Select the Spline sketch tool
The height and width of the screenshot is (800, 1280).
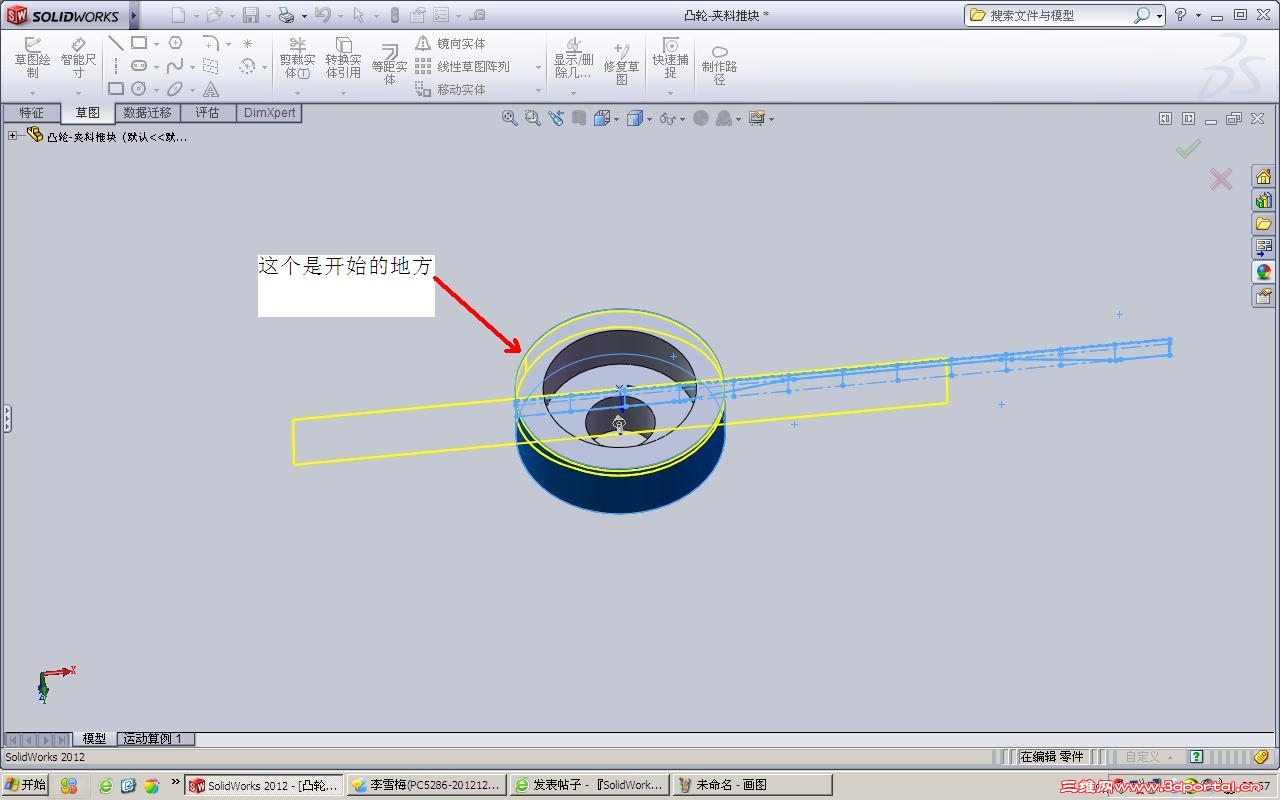[x=176, y=66]
